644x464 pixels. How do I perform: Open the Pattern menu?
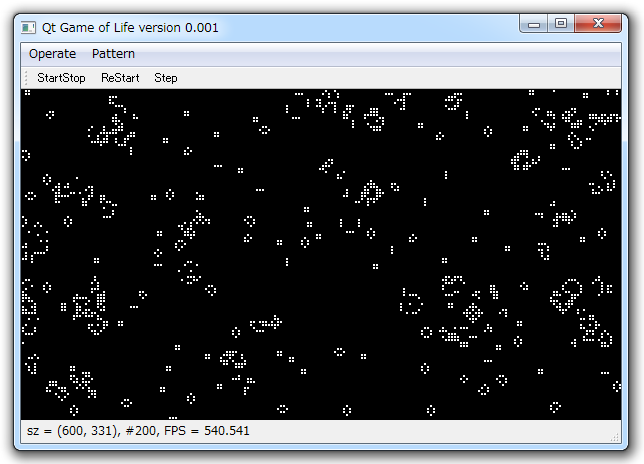[113, 54]
